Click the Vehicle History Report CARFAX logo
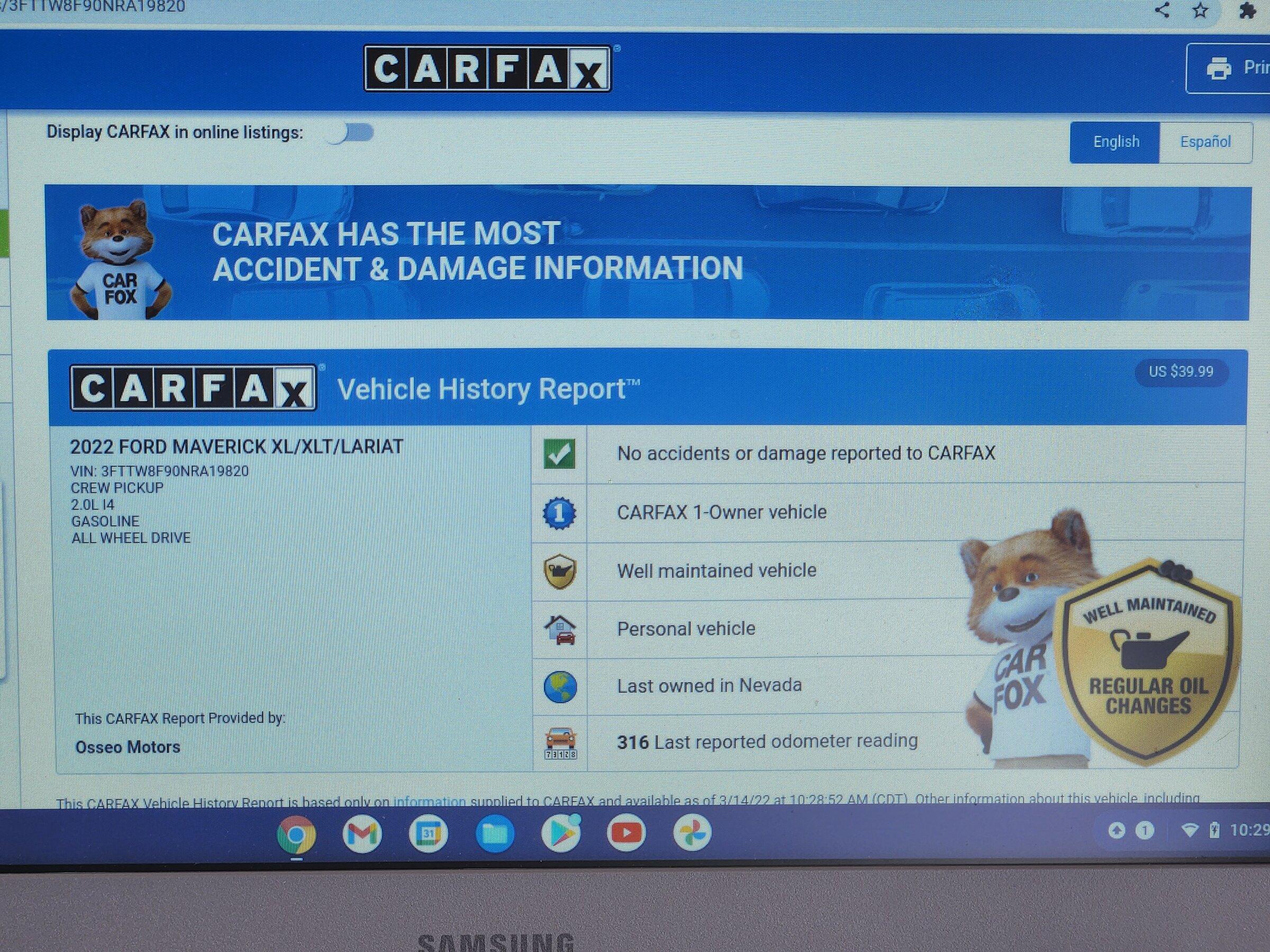1270x952 pixels. (193, 388)
